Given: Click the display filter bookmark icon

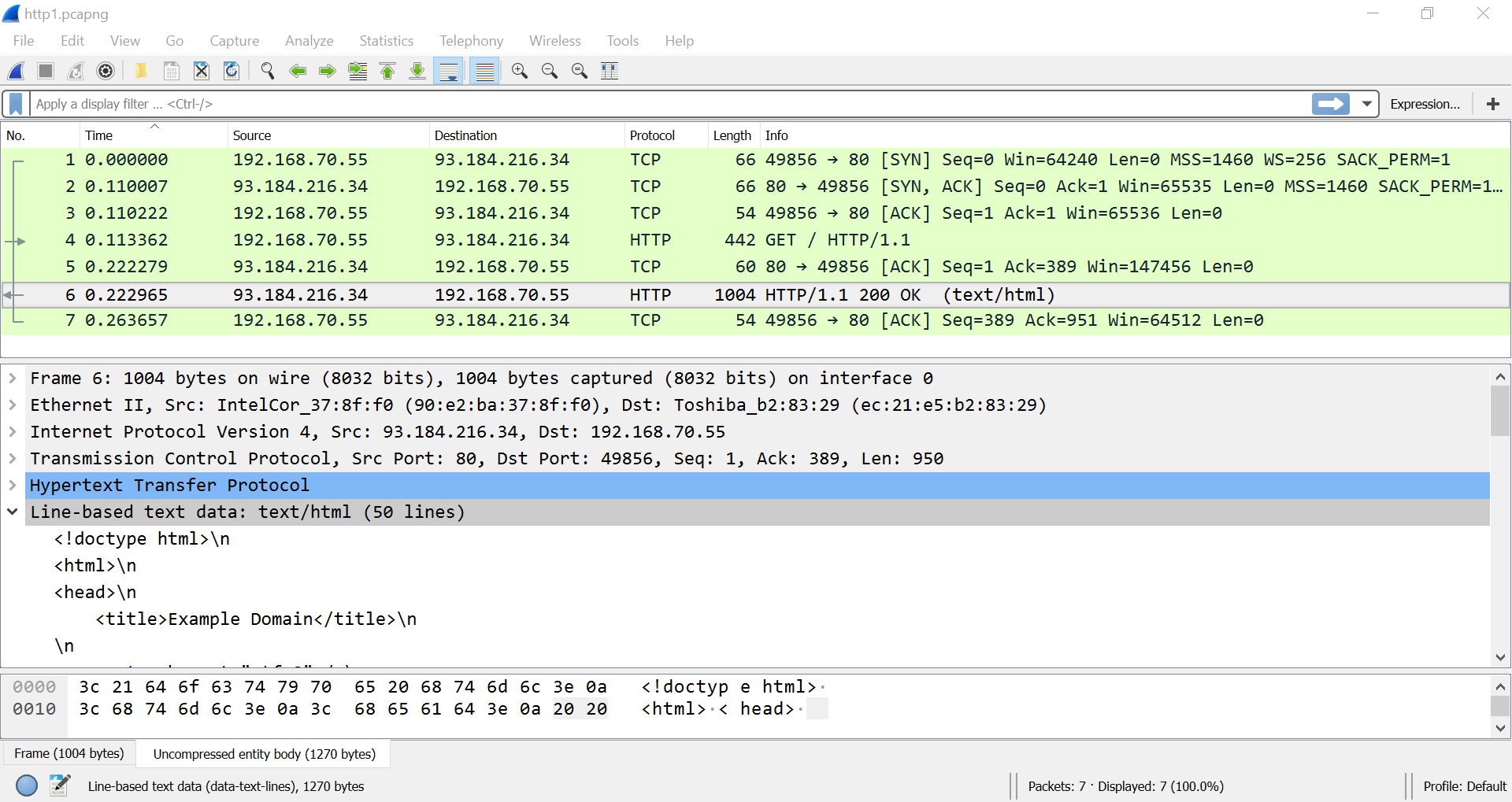Looking at the screenshot, I should [x=16, y=104].
